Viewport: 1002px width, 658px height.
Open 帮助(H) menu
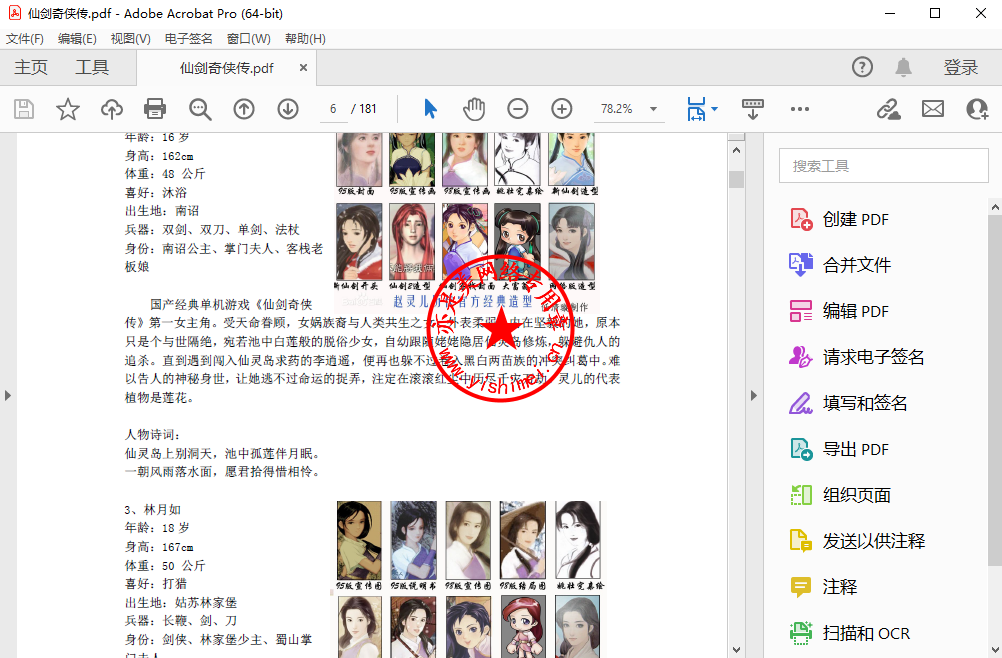click(305, 39)
